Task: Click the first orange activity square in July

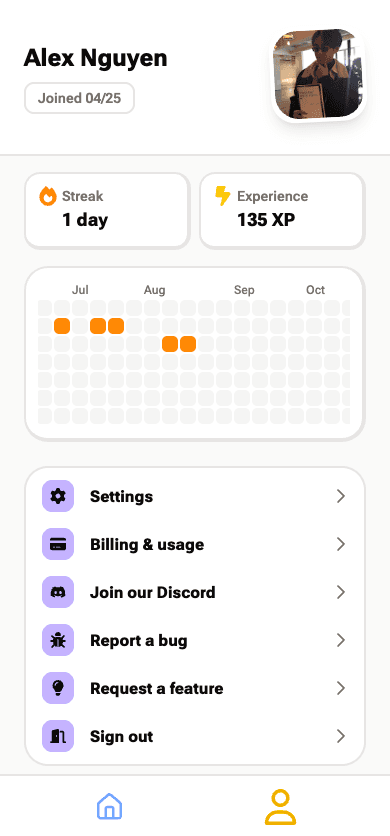Action: (x=62, y=326)
